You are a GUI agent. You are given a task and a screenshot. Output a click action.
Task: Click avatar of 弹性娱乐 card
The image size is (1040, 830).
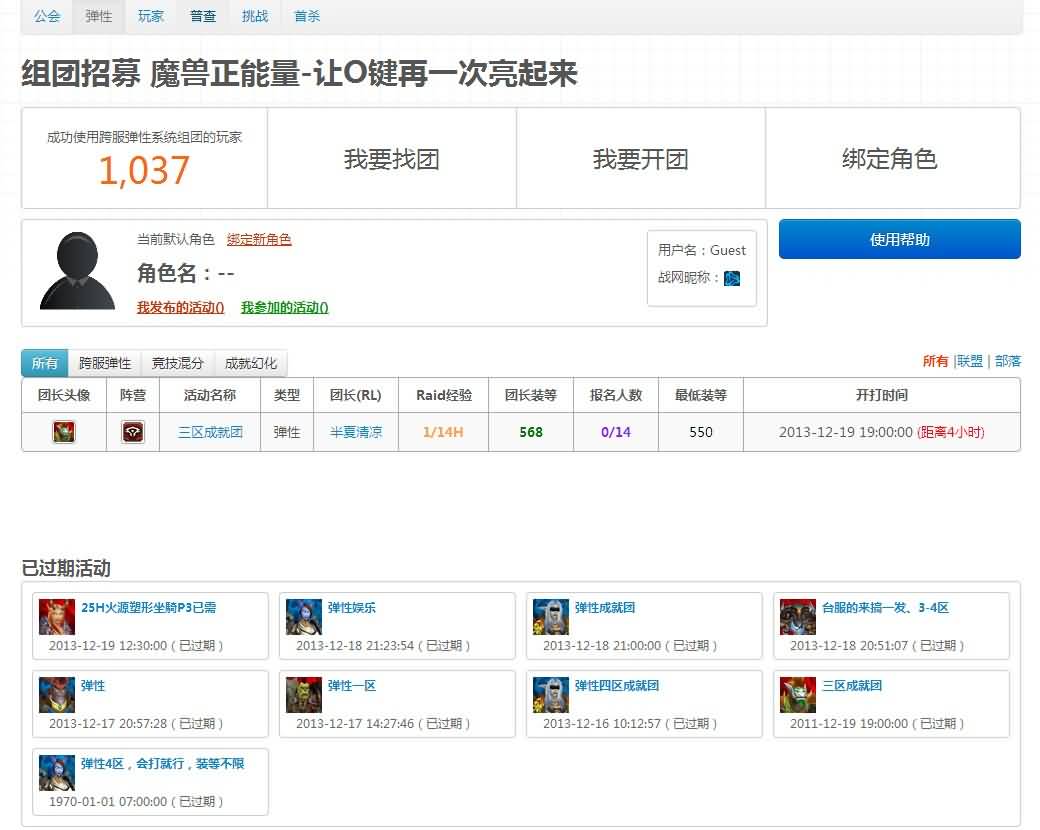pyautogui.click(x=304, y=616)
